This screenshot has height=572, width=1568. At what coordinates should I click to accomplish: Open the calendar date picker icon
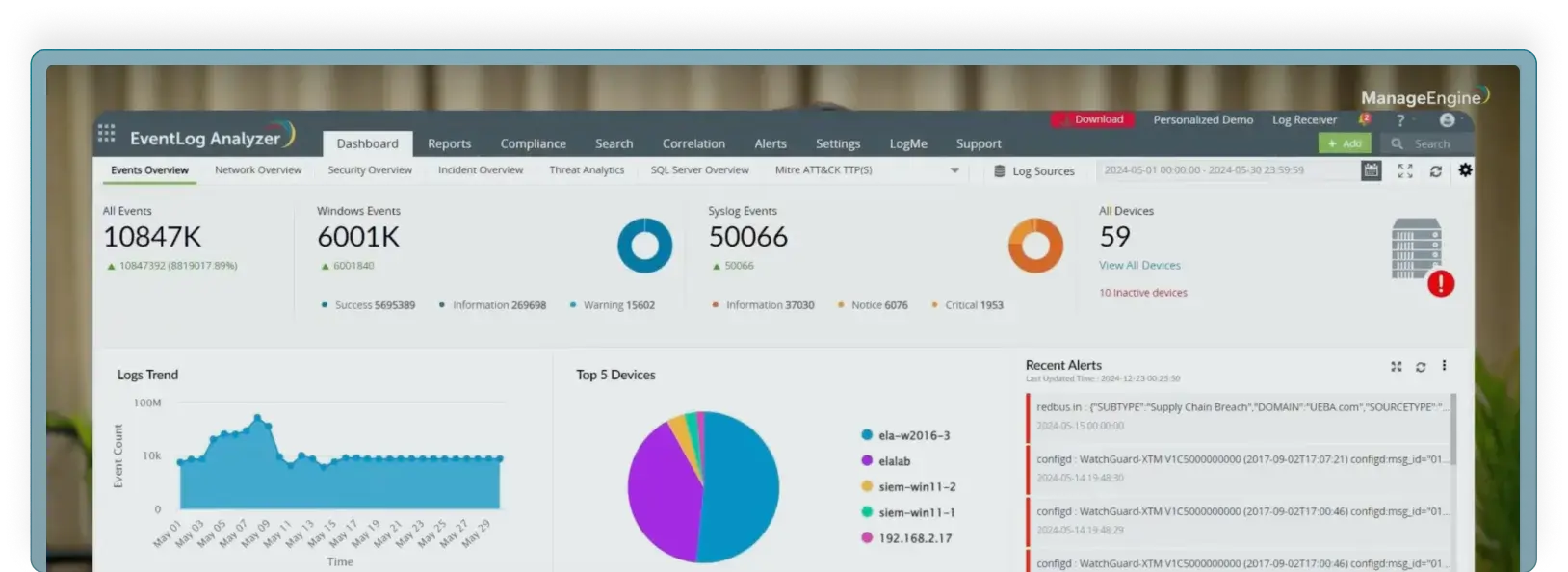[1371, 170]
